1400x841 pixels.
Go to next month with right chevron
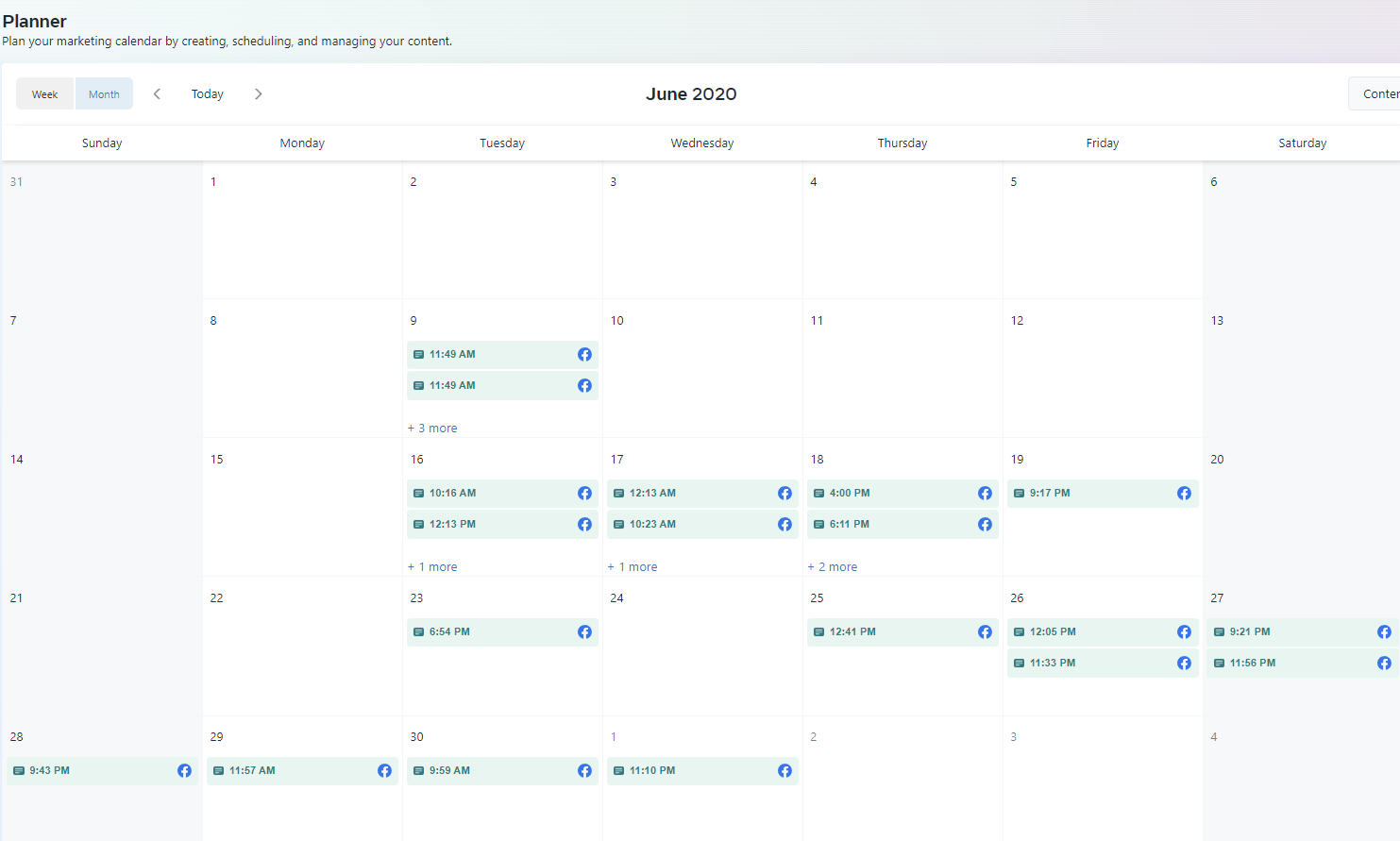coord(258,94)
